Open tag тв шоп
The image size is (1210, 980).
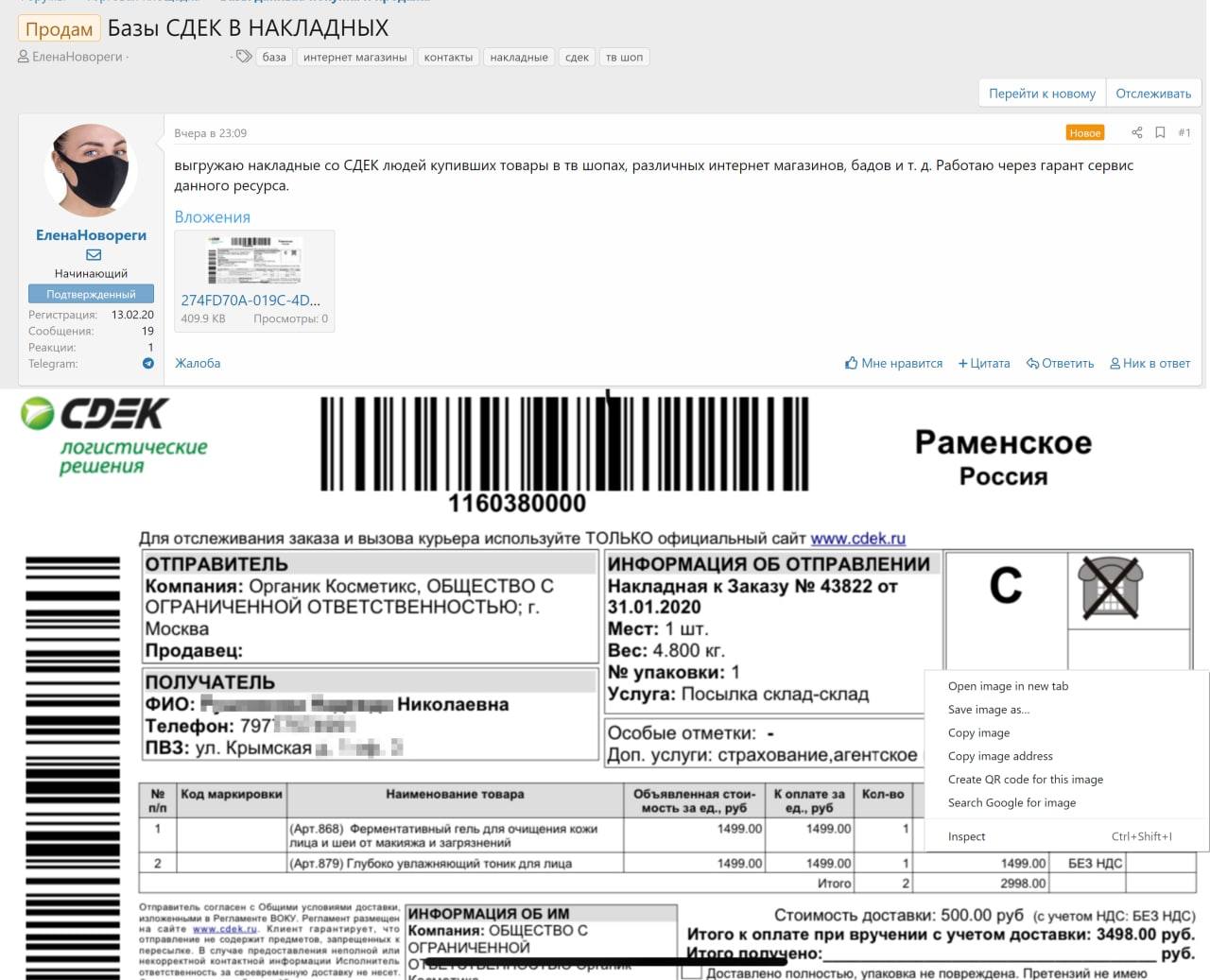(624, 57)
